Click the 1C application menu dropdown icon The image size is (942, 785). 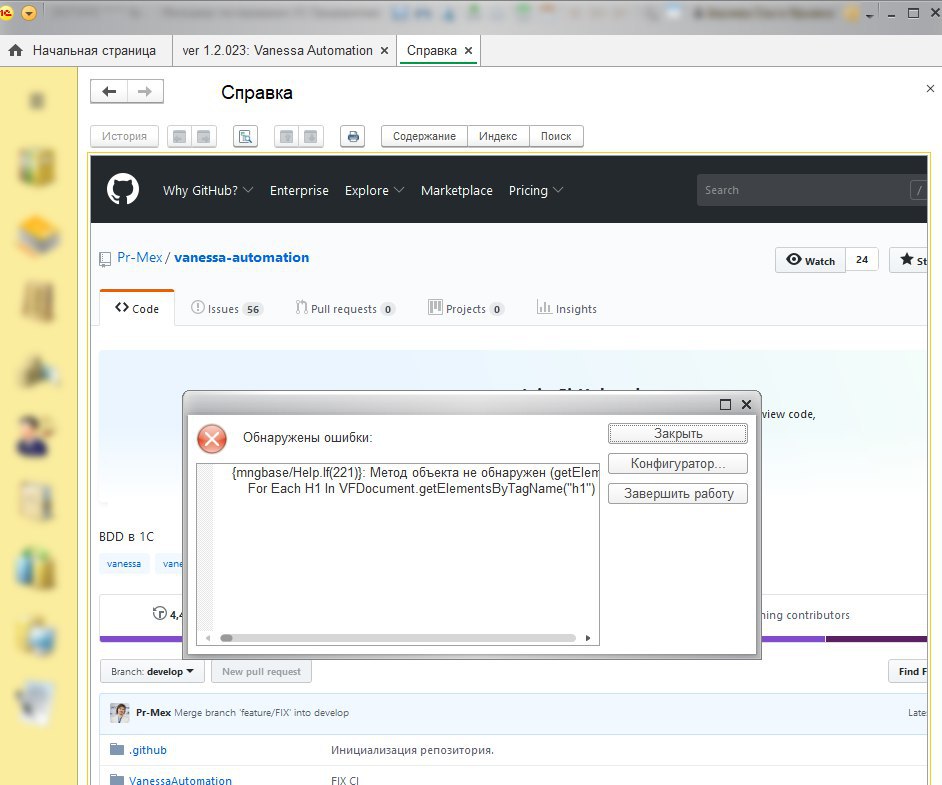point(28,13)
